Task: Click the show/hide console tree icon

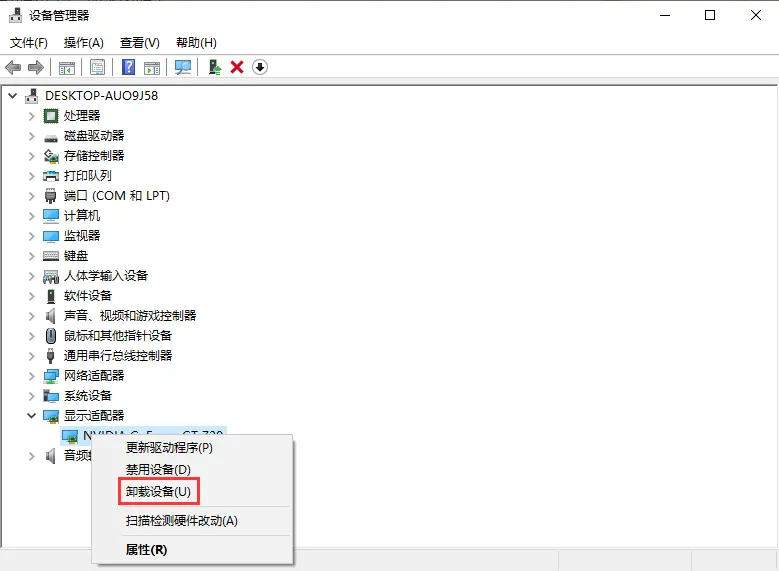Action: point(67,67)
